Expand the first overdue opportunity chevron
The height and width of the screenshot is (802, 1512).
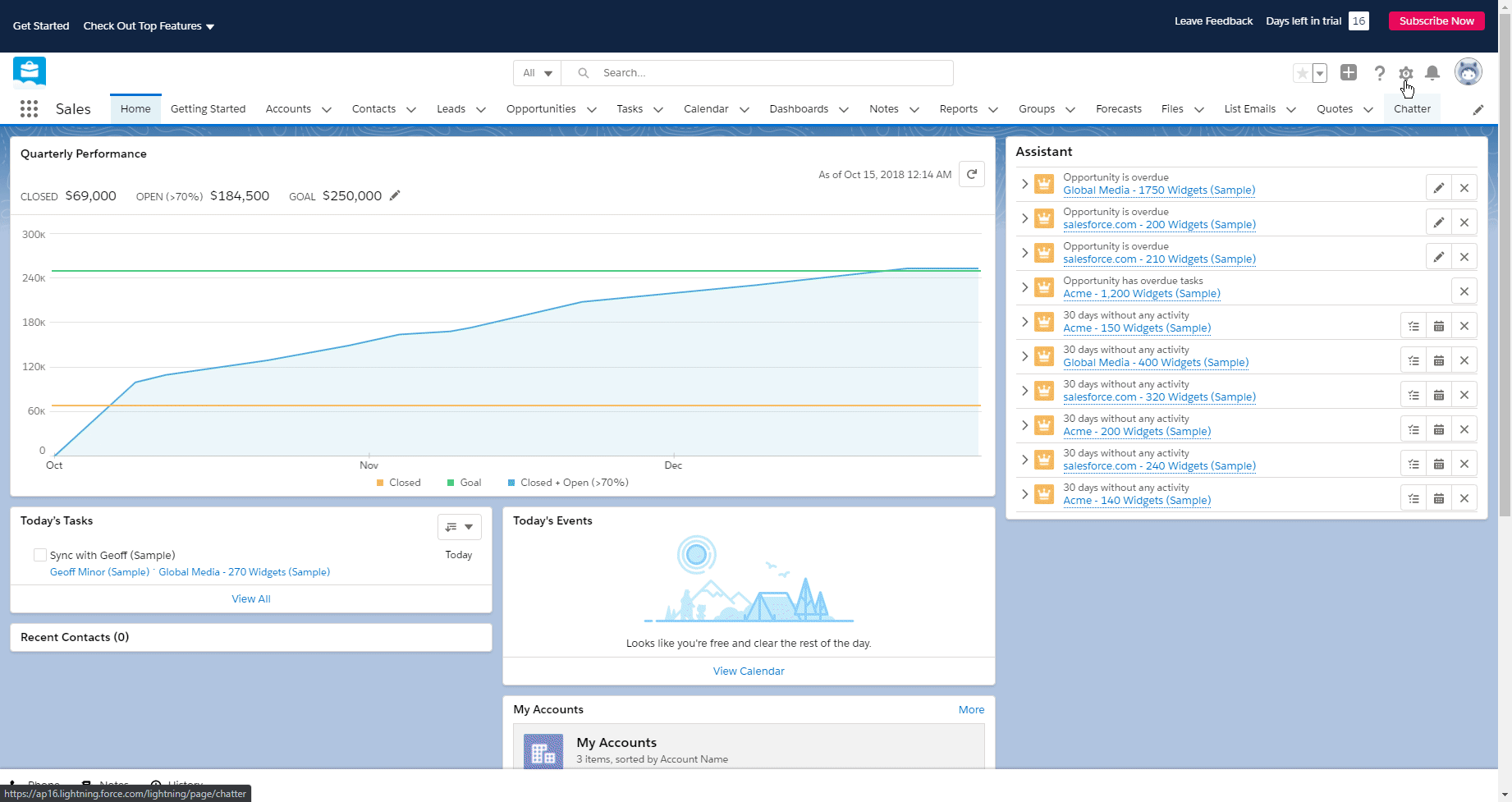[1024, 184]
